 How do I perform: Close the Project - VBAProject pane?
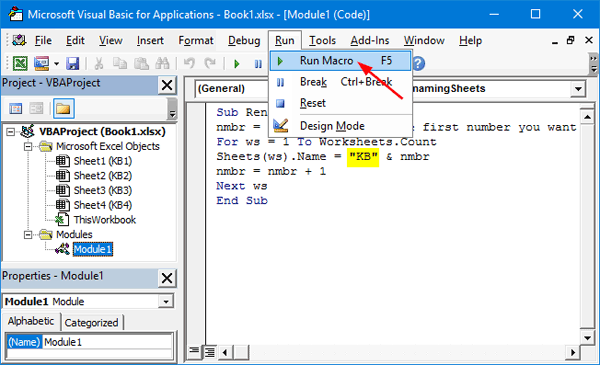pyautogui.click(x=167, y=85)
